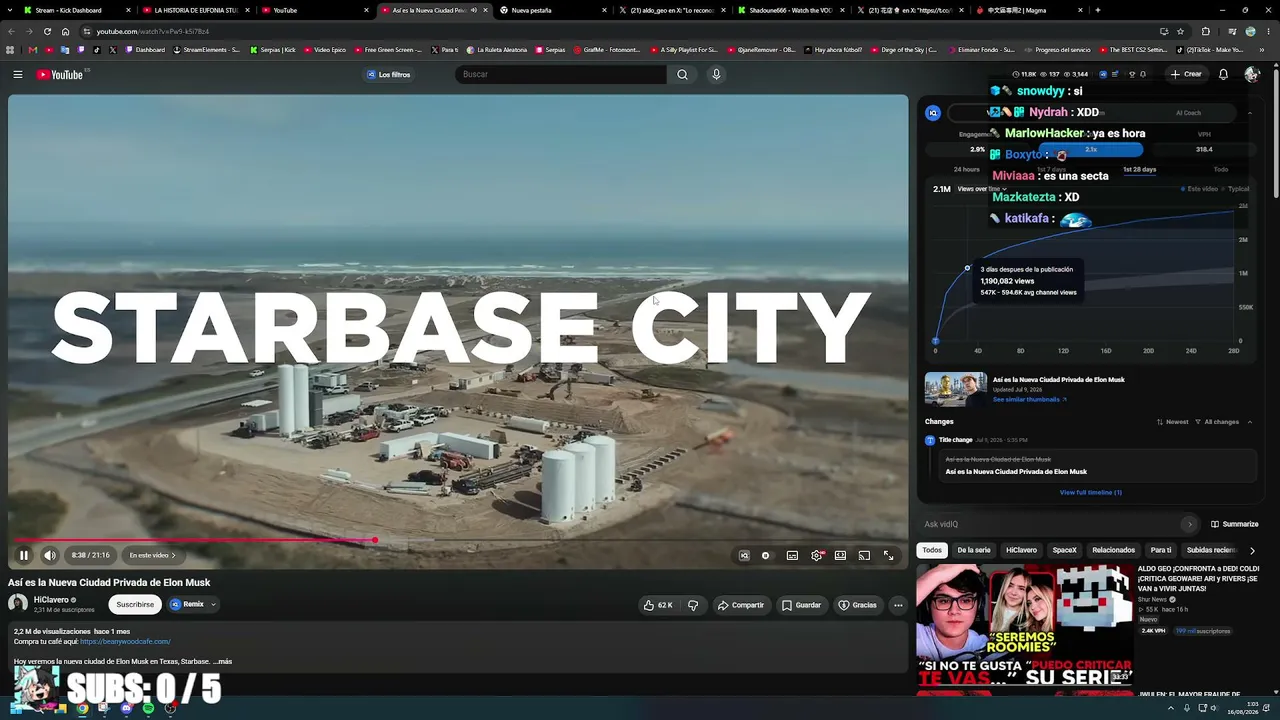1280x720 pixels.
Task: Expand the description with ...más
Action: pos(223,661)
